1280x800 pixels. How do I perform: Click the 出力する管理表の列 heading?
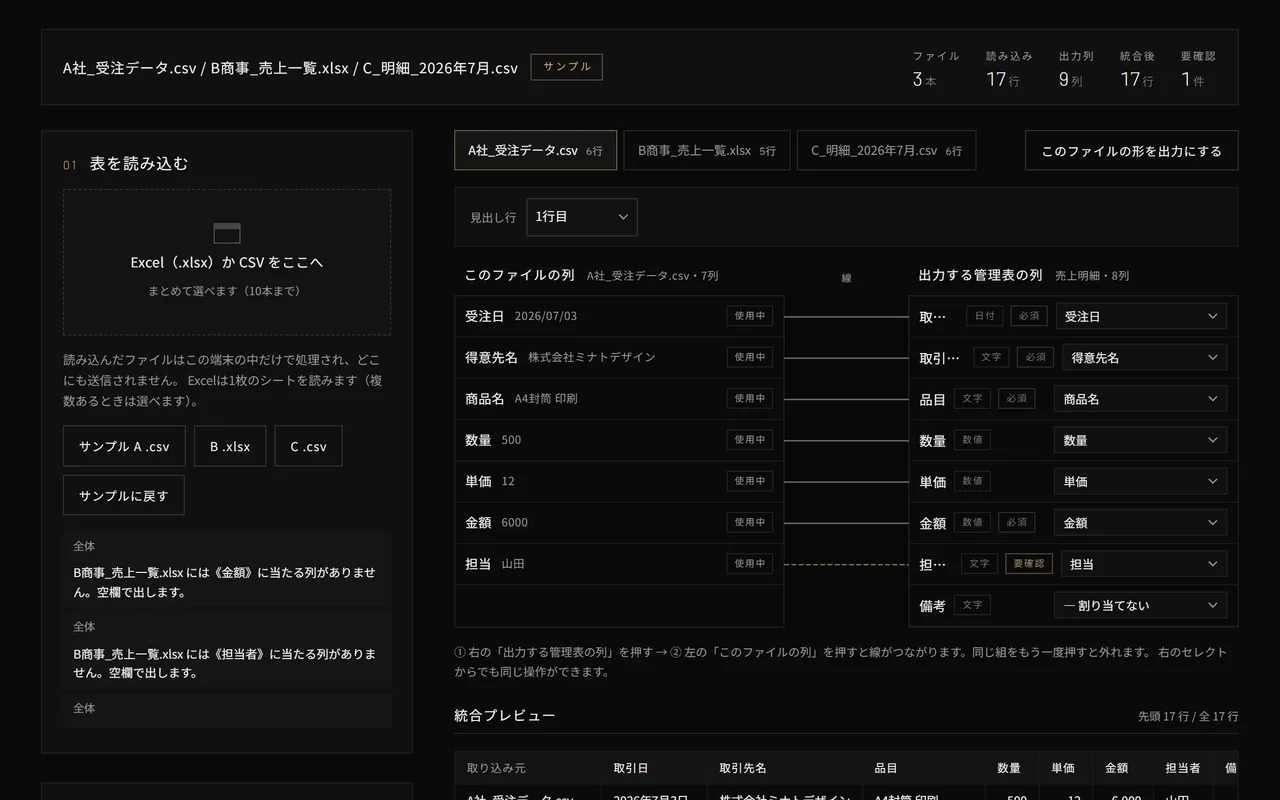click(981, 275)
